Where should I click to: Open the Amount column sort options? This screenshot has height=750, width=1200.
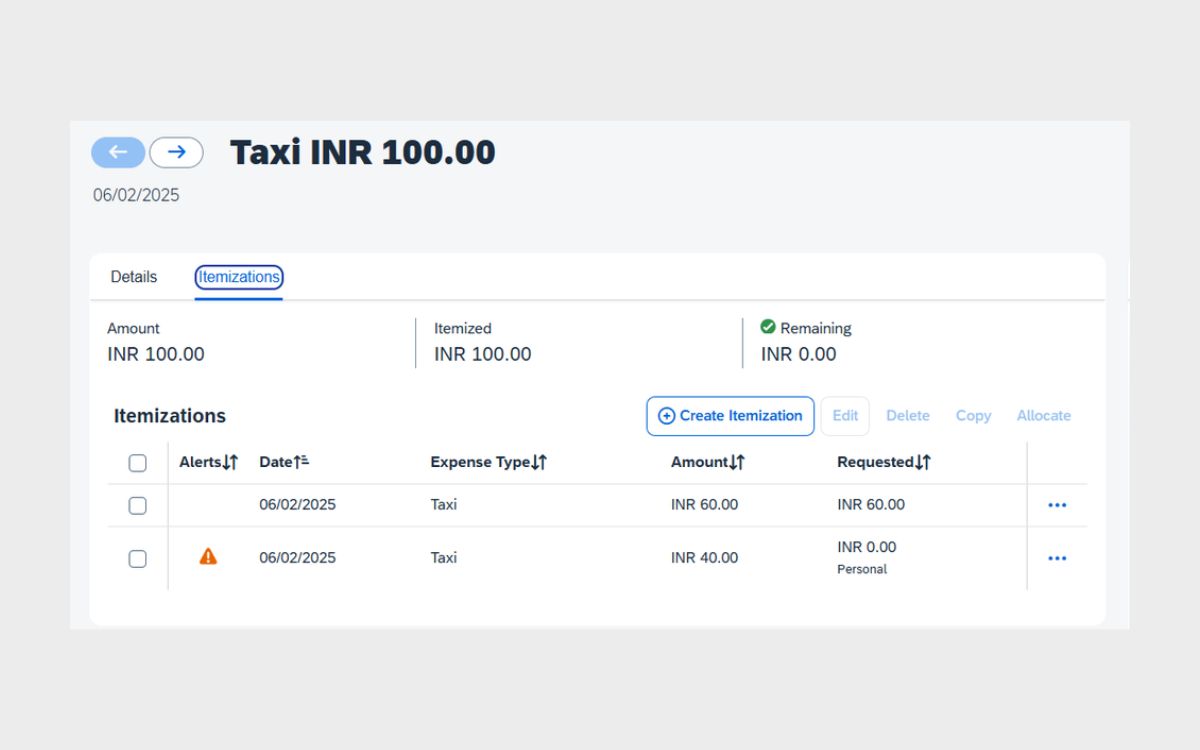(x=737, y=462)
